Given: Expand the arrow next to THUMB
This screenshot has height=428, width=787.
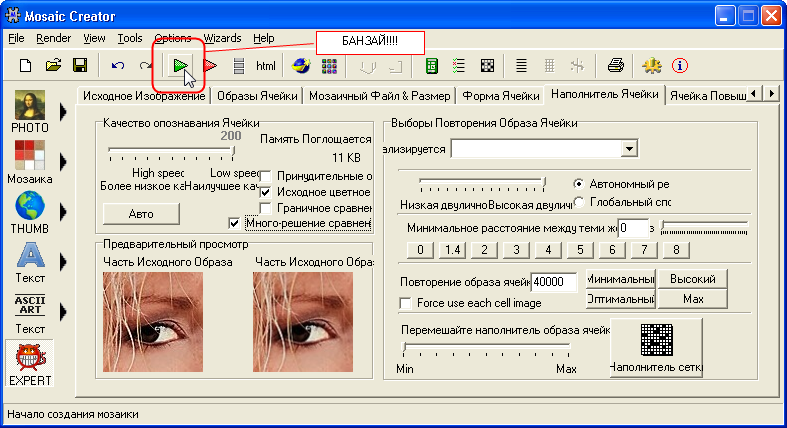Looking at the screenshot, I should click(x=63, y=212).
